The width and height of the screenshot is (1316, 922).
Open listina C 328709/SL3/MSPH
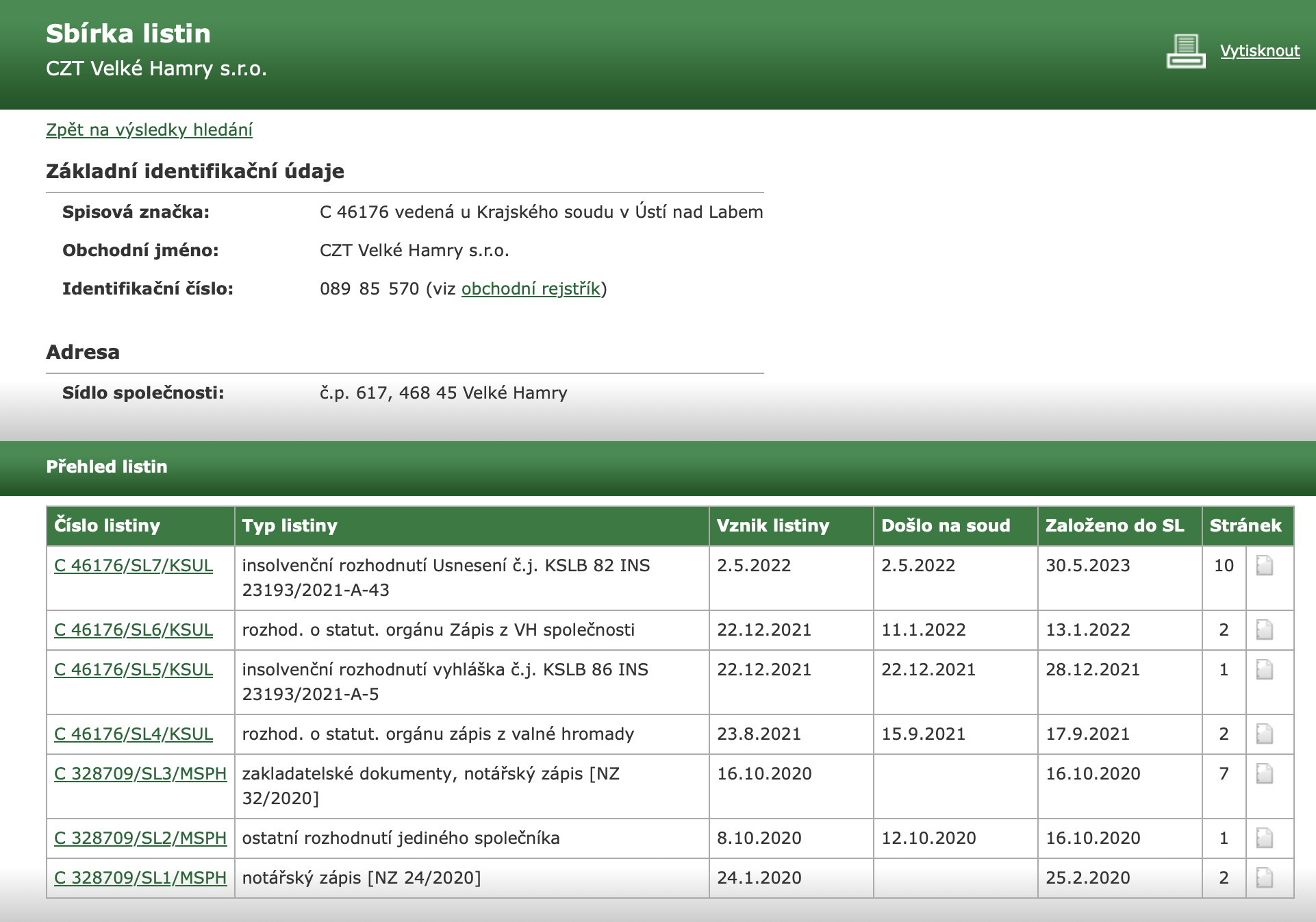tap(140, 773)
